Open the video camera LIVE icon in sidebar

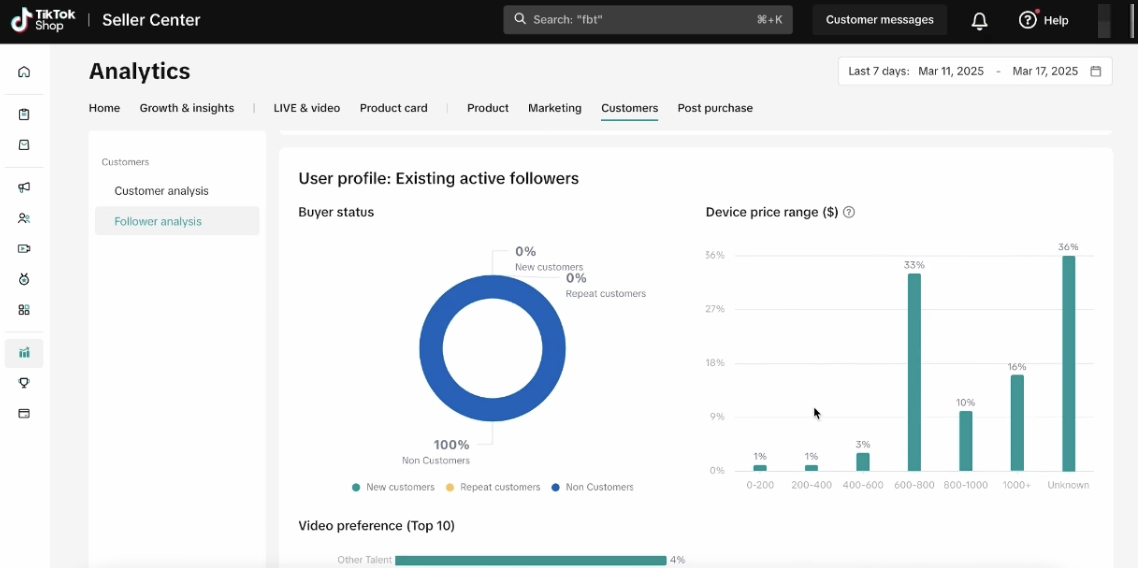24,249
